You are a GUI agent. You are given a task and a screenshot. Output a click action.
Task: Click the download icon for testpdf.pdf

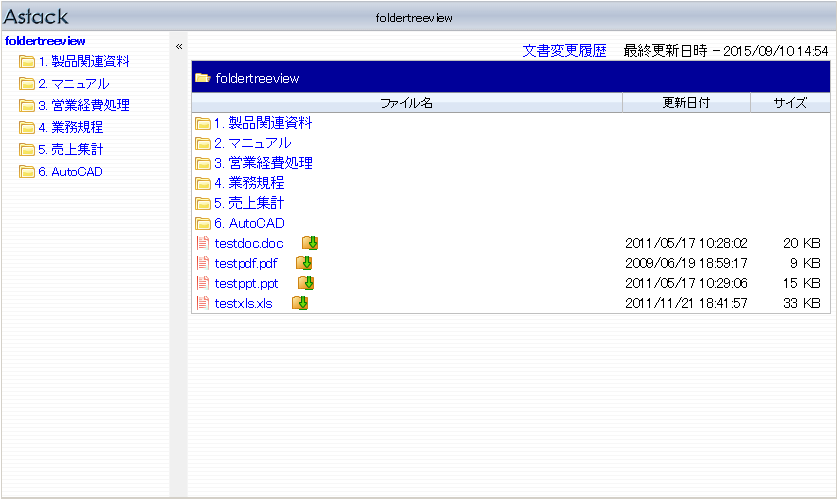pos(304,263)
